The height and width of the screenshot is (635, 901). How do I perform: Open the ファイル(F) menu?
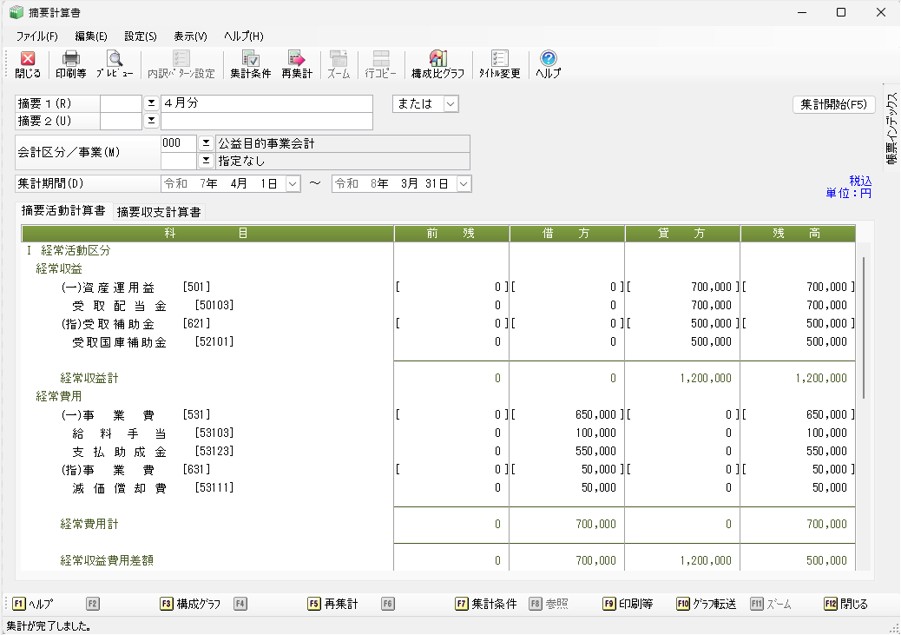pyautogui.click(x=37, y=36)
